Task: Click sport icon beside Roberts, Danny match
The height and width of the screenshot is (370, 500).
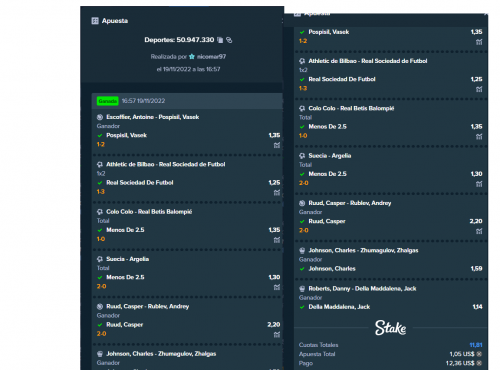Action: 302,289
